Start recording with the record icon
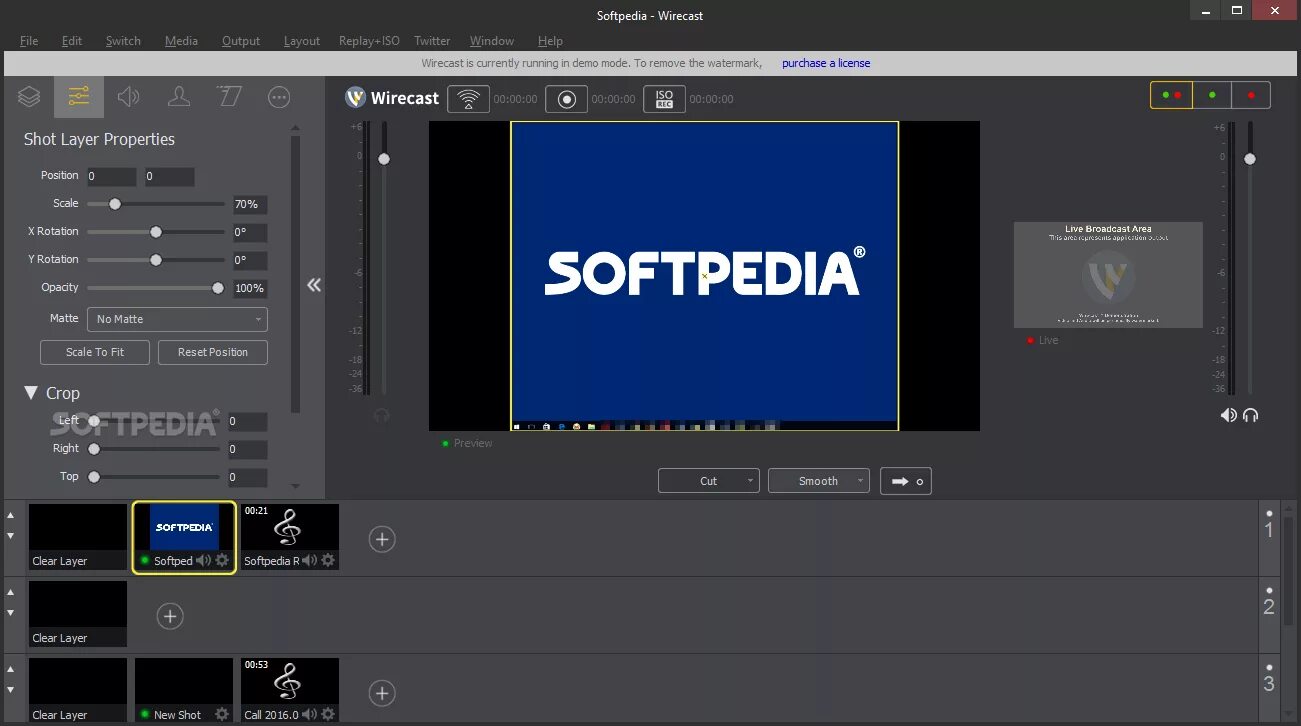The image size is (1301, 726). click(x=567, y=99)
